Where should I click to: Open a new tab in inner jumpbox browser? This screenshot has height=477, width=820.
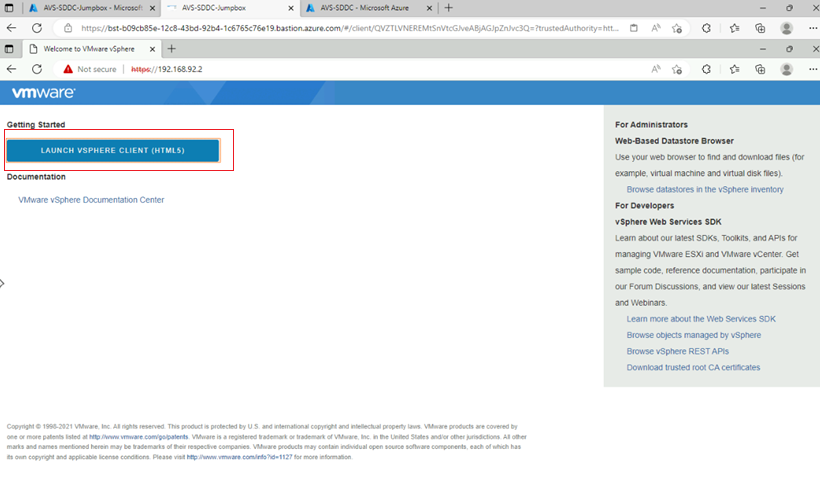(x=172, y=49)
